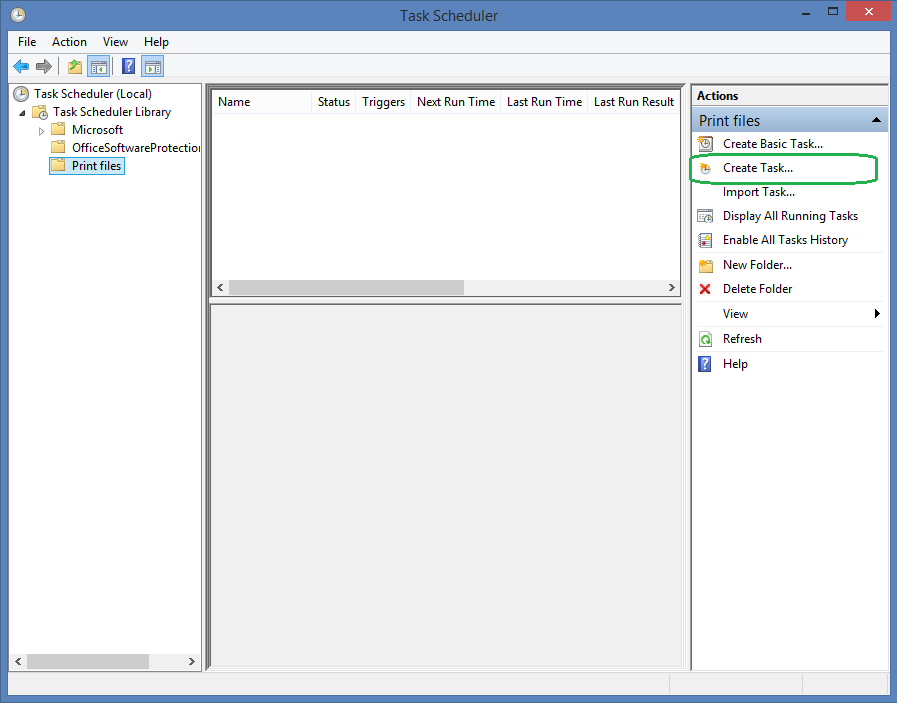Click the Actions pane header
This screenshot has height=703, width=897.
point(789,96)
